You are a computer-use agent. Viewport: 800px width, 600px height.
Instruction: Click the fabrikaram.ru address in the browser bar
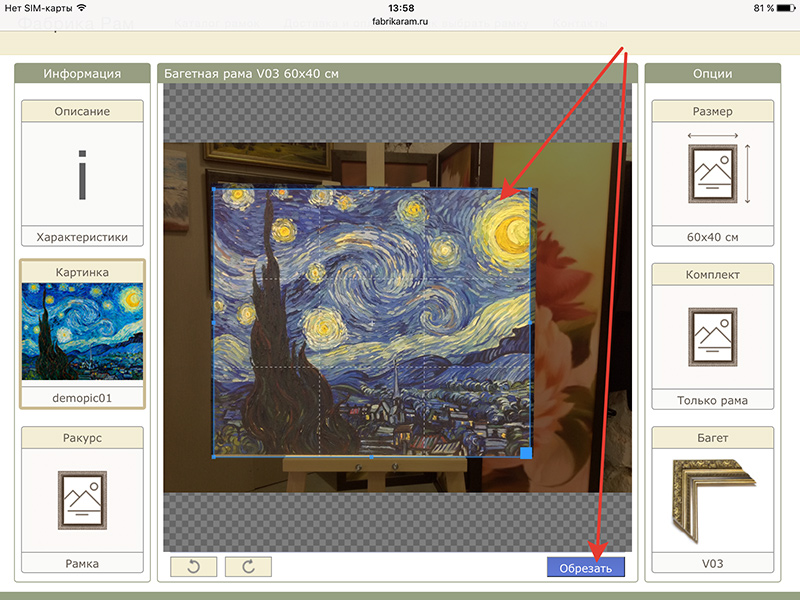click(x=400, y=21)
